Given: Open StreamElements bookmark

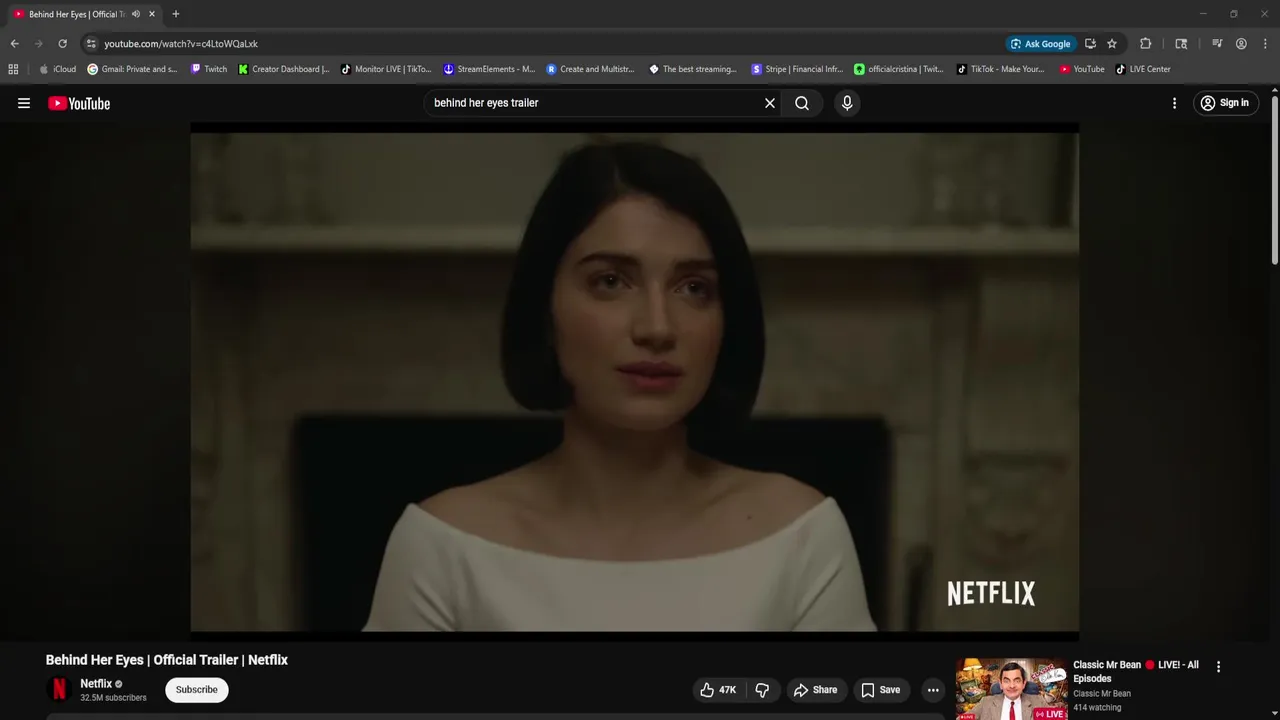Looking at the screenshot, I should tap(489, 69).
